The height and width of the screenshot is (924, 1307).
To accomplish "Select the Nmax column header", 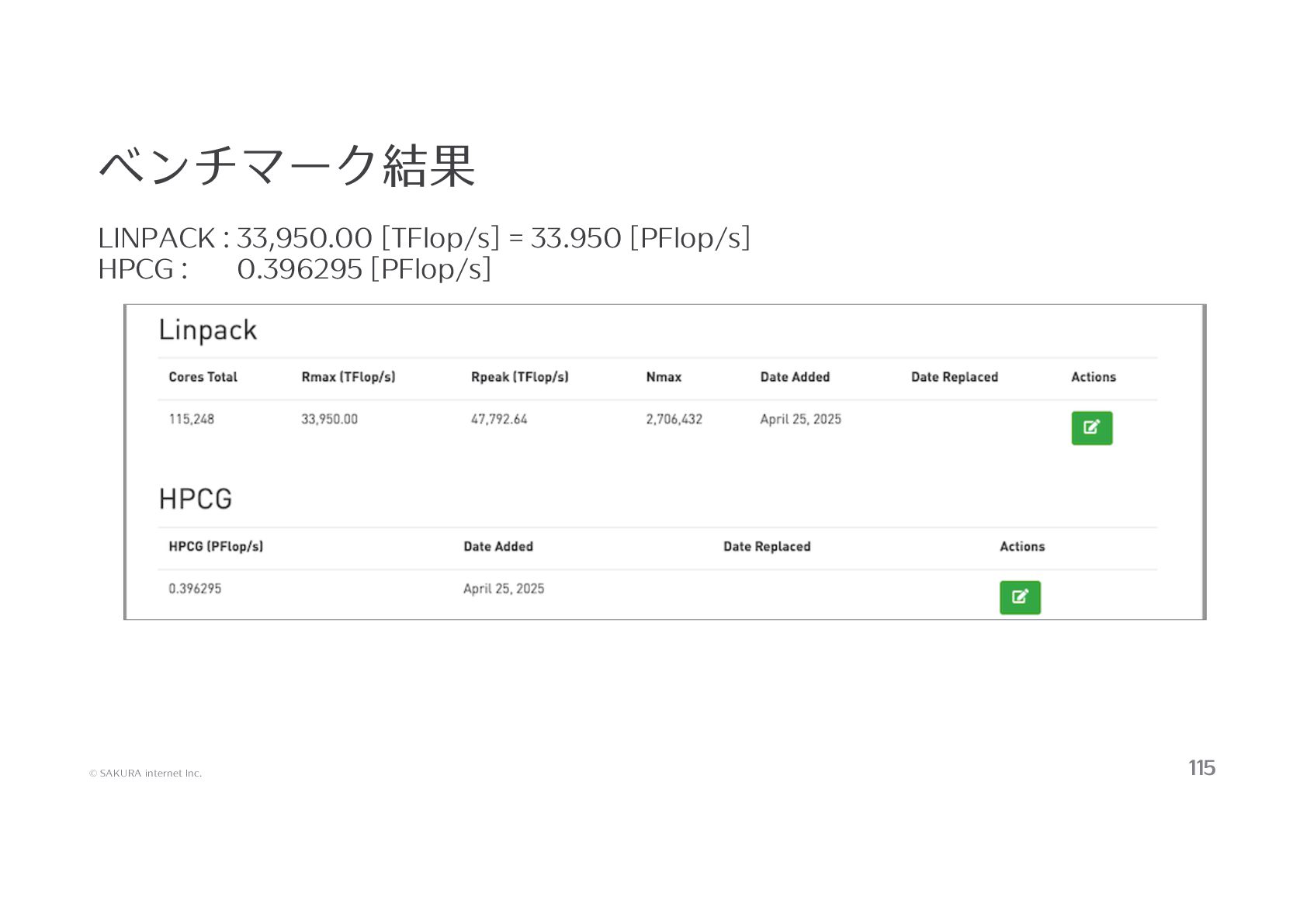I will tap(664, 377).
